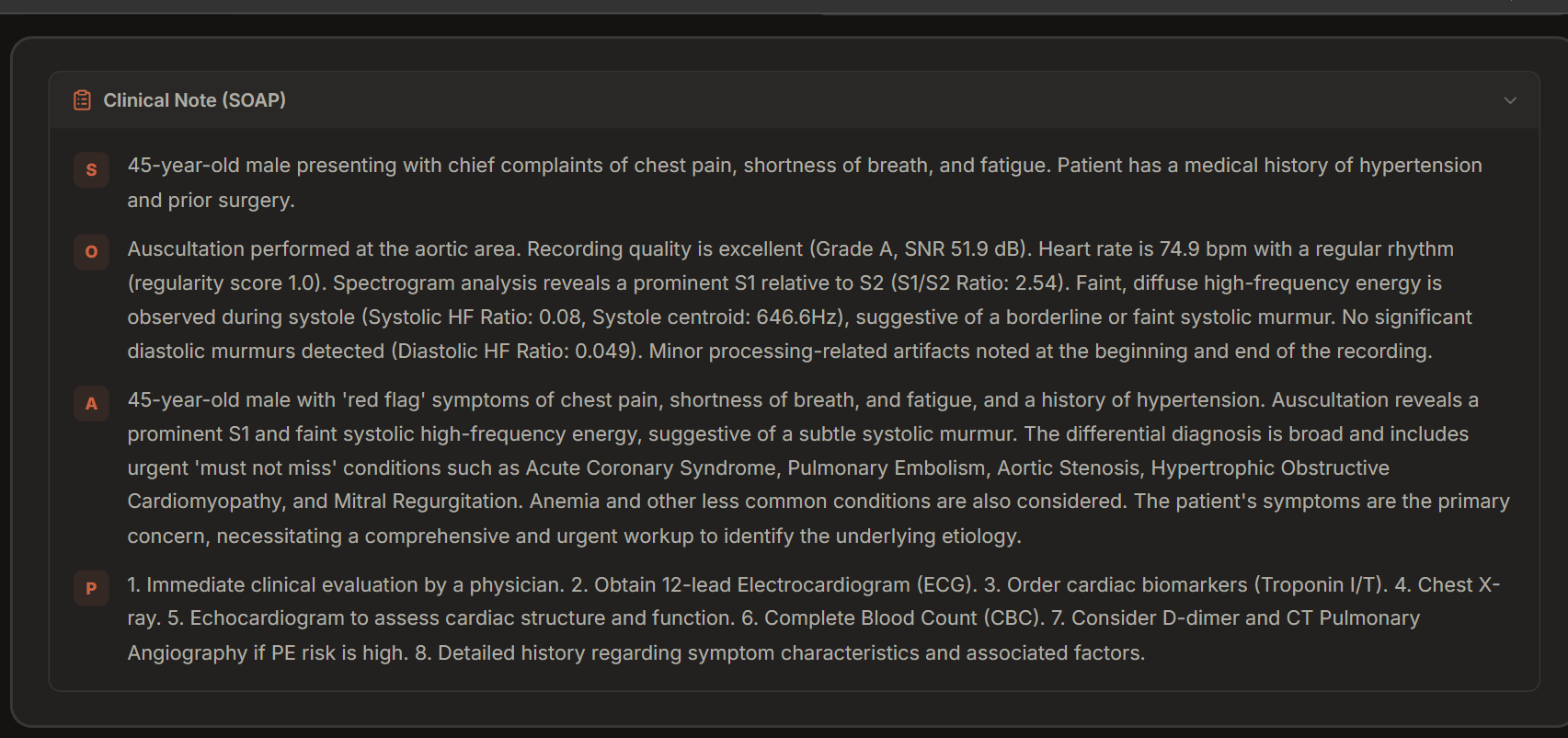Click the Clinical Note (SOAP) title
This screenshot has width=1568, height=738.
(194, 100)
